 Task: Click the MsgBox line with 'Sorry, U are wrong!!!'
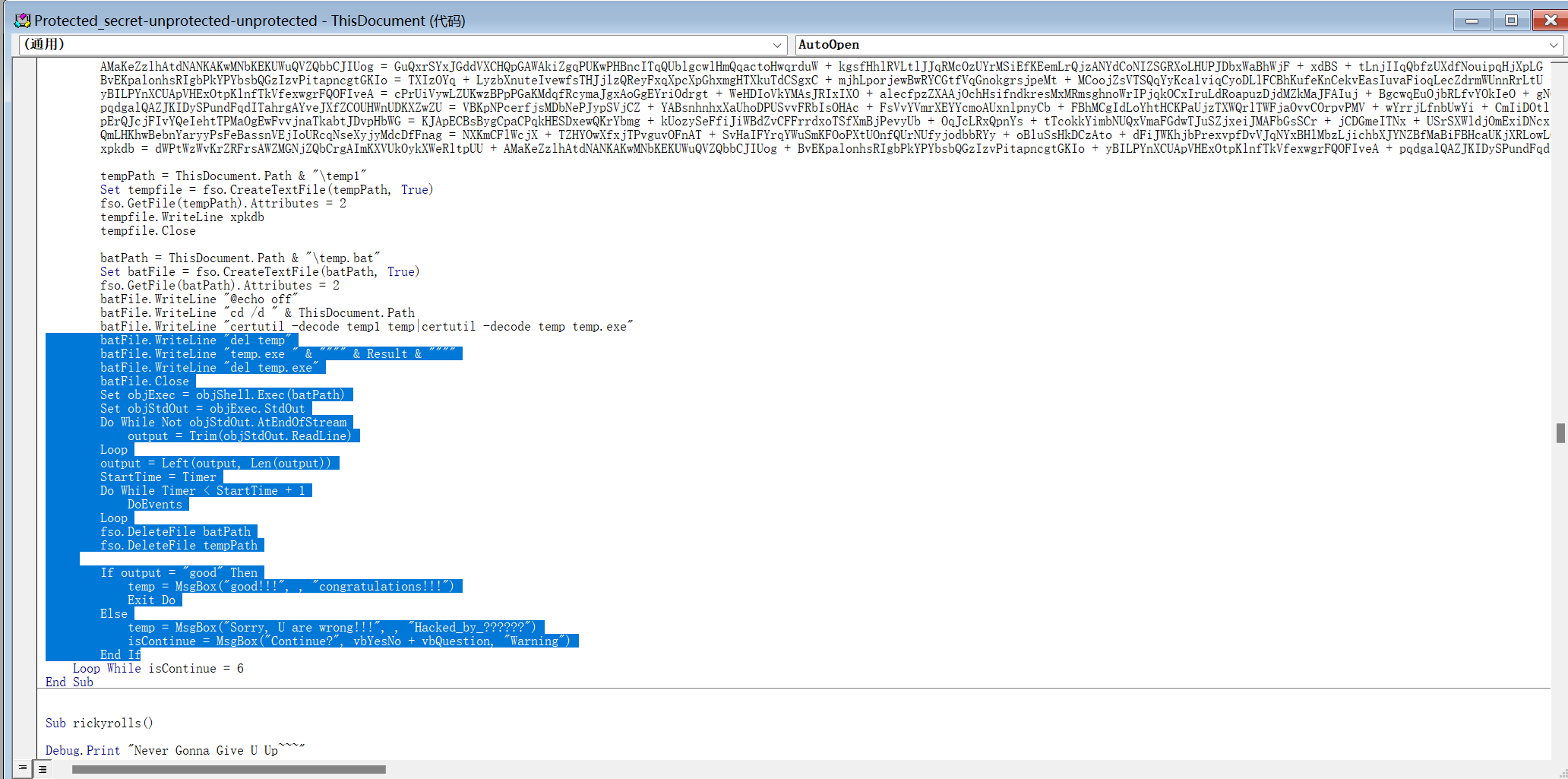click(332, 627)
